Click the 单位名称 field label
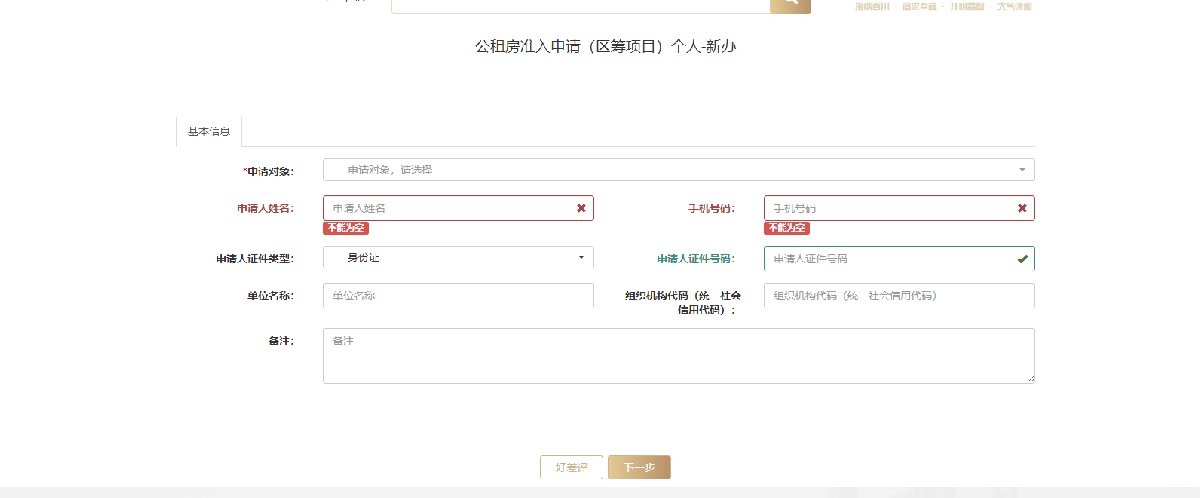 (x=271, y=296)
